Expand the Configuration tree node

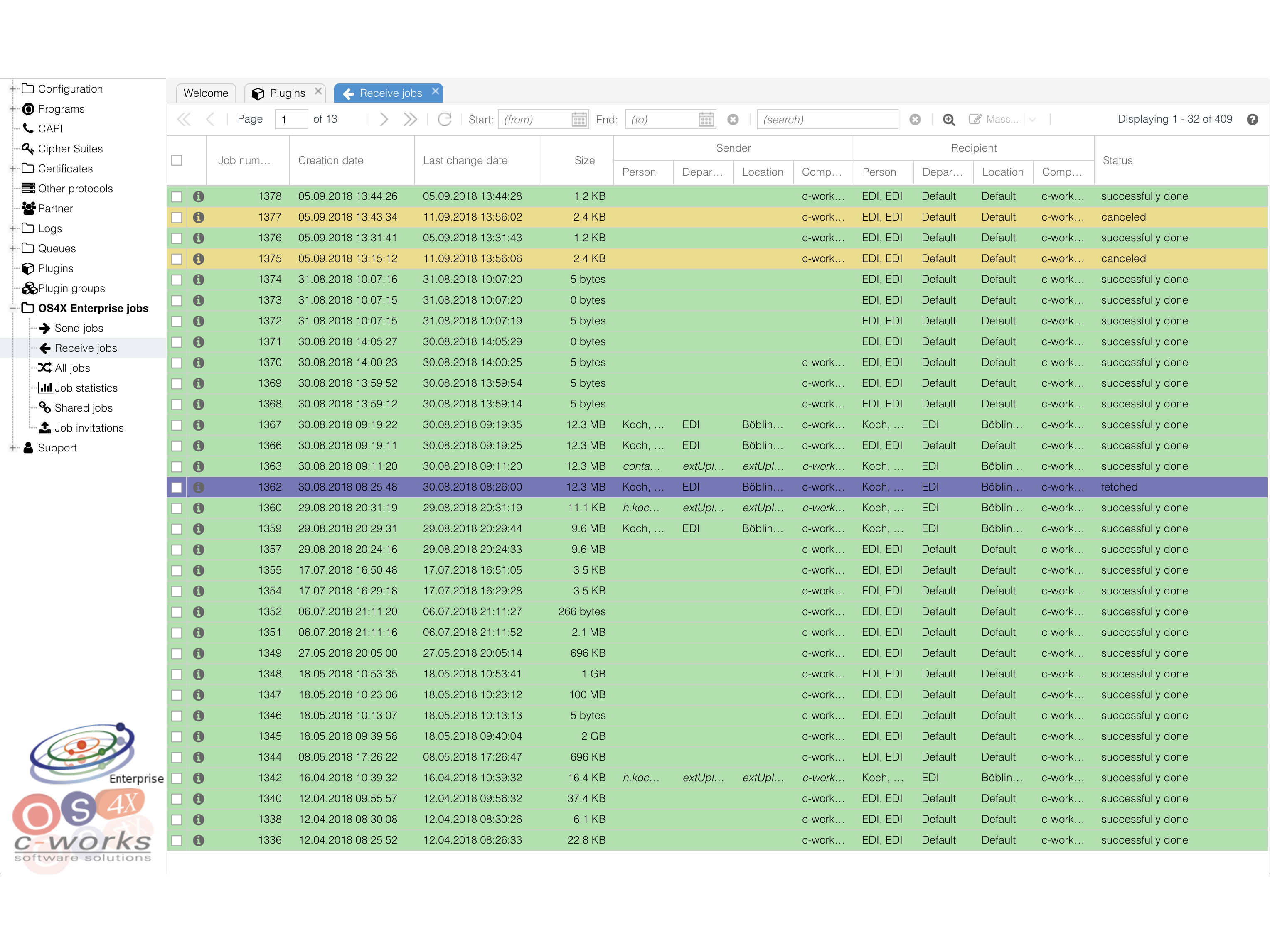coord(12,89)
